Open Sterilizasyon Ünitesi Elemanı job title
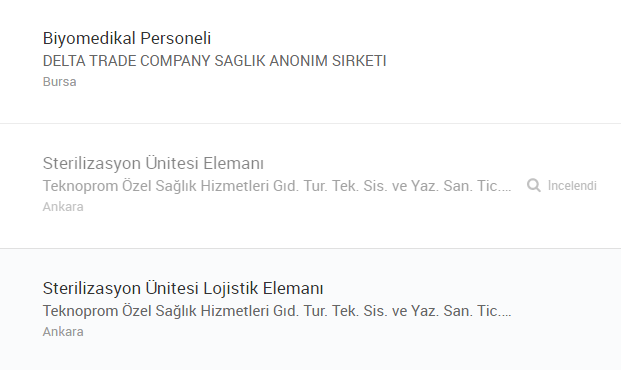The height and width of the screenshot is (370, 621). tap(153, 163)
